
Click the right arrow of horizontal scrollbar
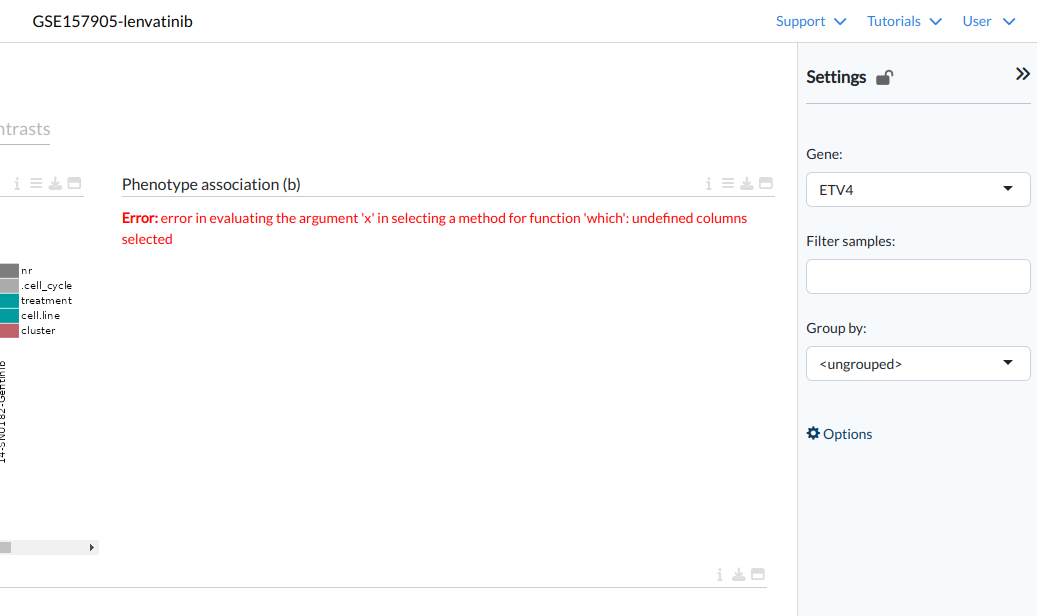click(x=92, y=547)
